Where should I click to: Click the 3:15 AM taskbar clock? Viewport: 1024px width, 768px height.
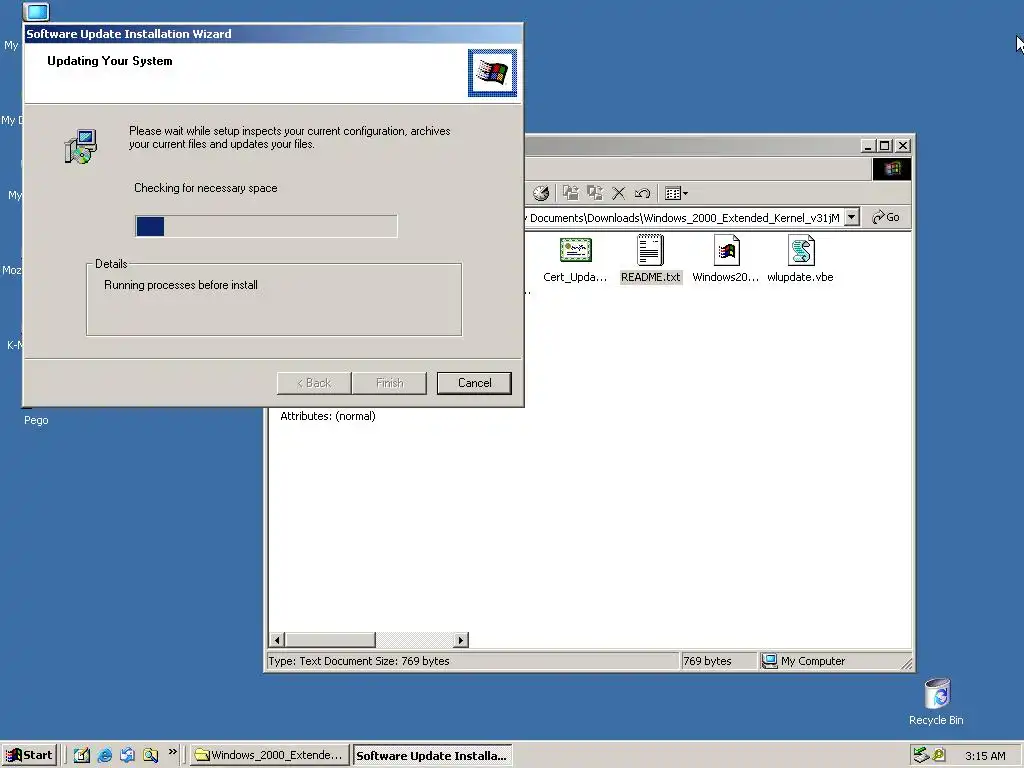985,756
